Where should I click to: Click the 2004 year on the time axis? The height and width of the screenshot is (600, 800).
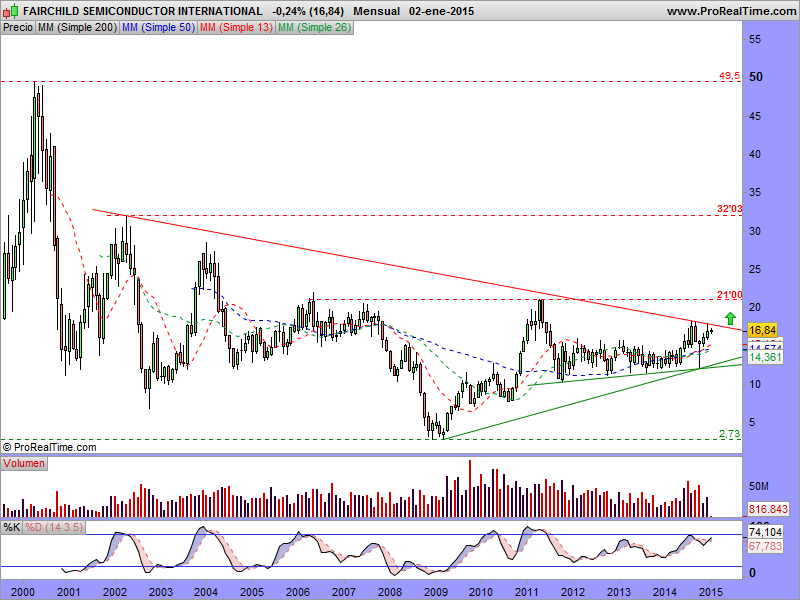tap(206, 592)
